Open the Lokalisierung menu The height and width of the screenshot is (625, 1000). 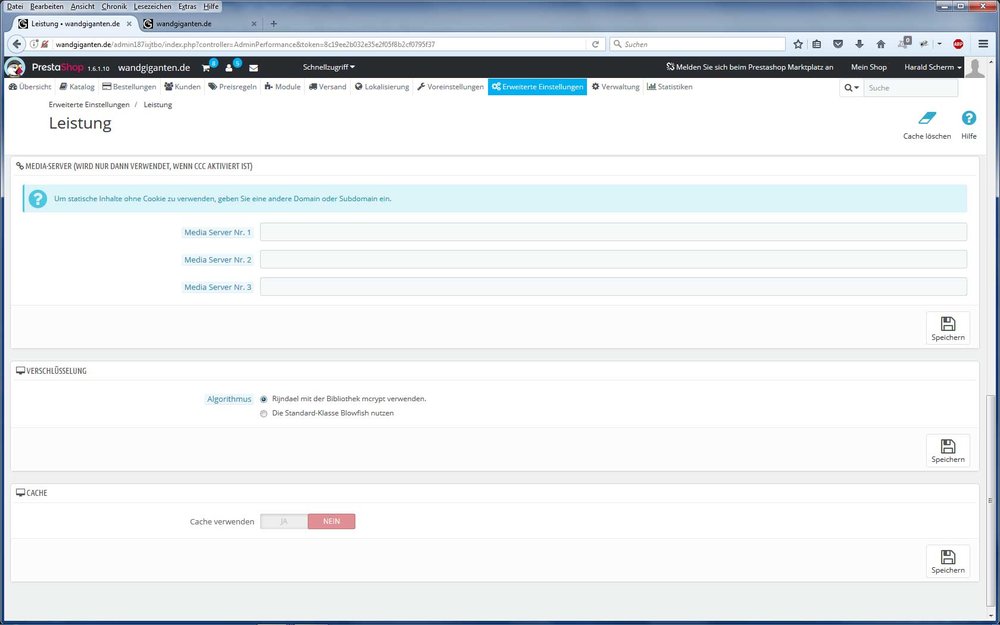(382, 87)
